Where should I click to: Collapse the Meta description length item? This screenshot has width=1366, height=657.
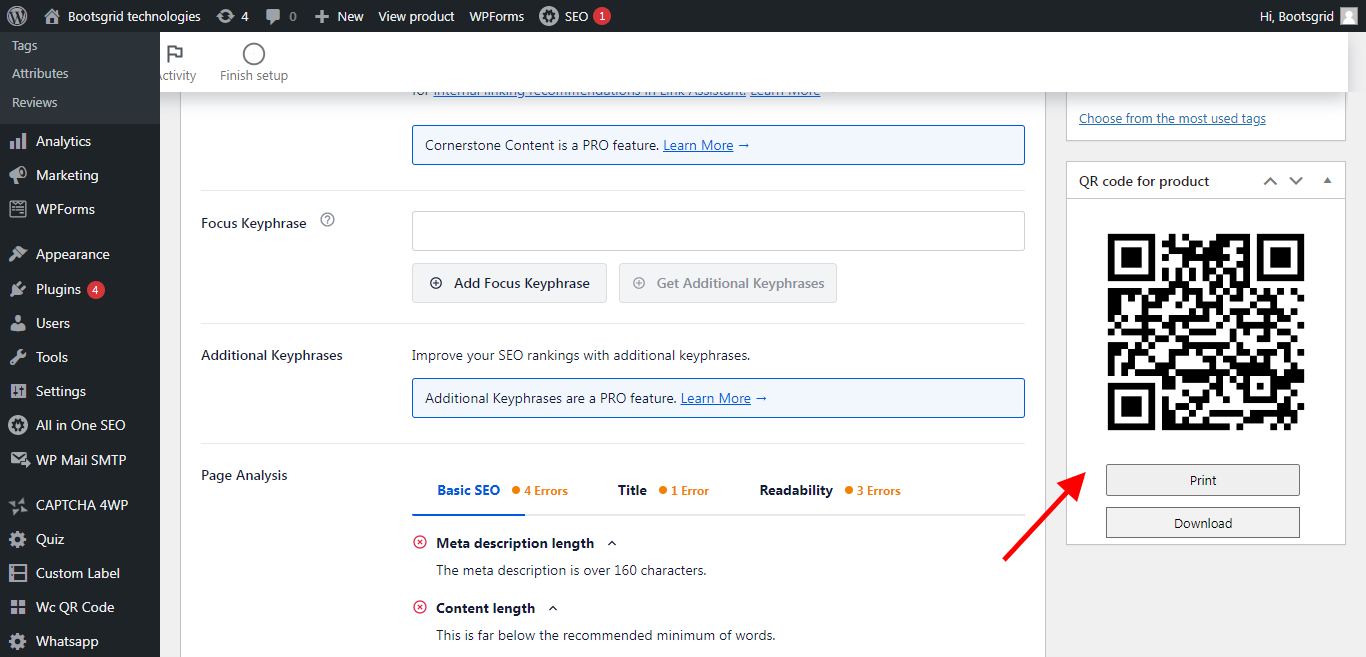coord(612,543)
